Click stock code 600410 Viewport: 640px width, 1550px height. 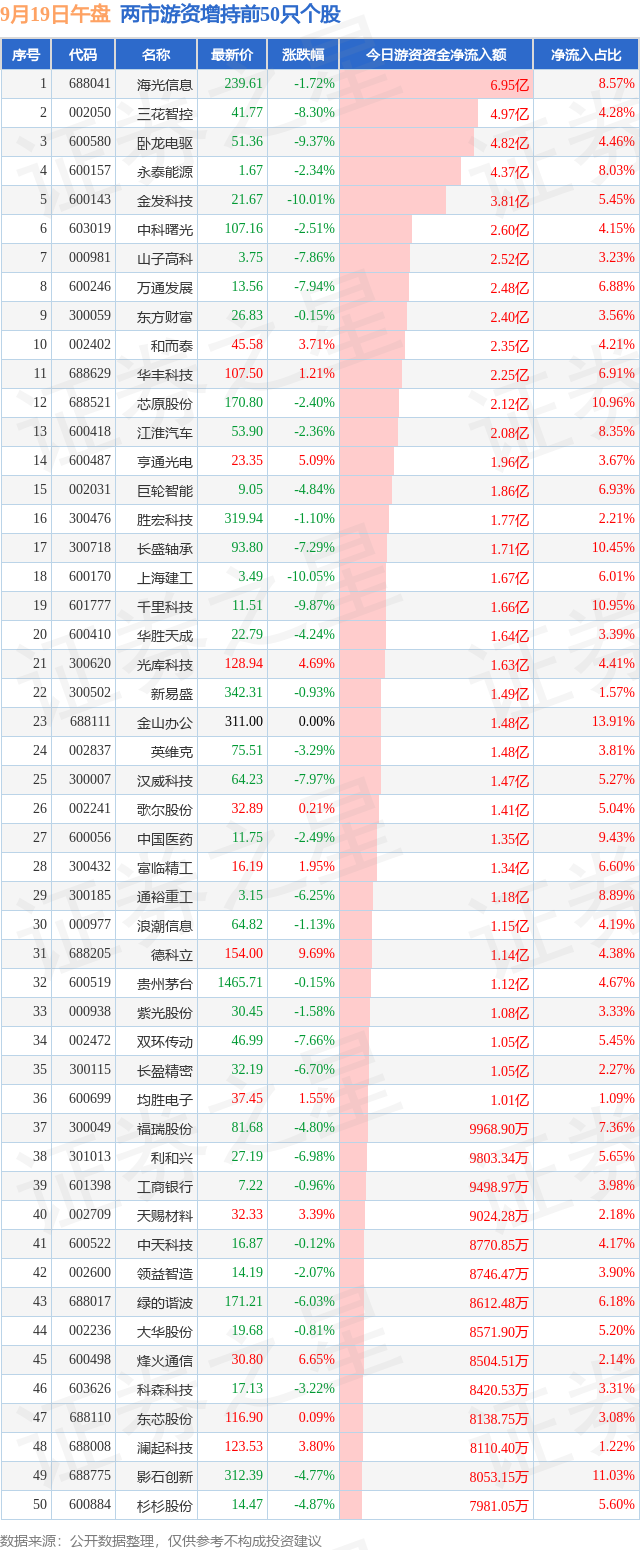[90, 635]
